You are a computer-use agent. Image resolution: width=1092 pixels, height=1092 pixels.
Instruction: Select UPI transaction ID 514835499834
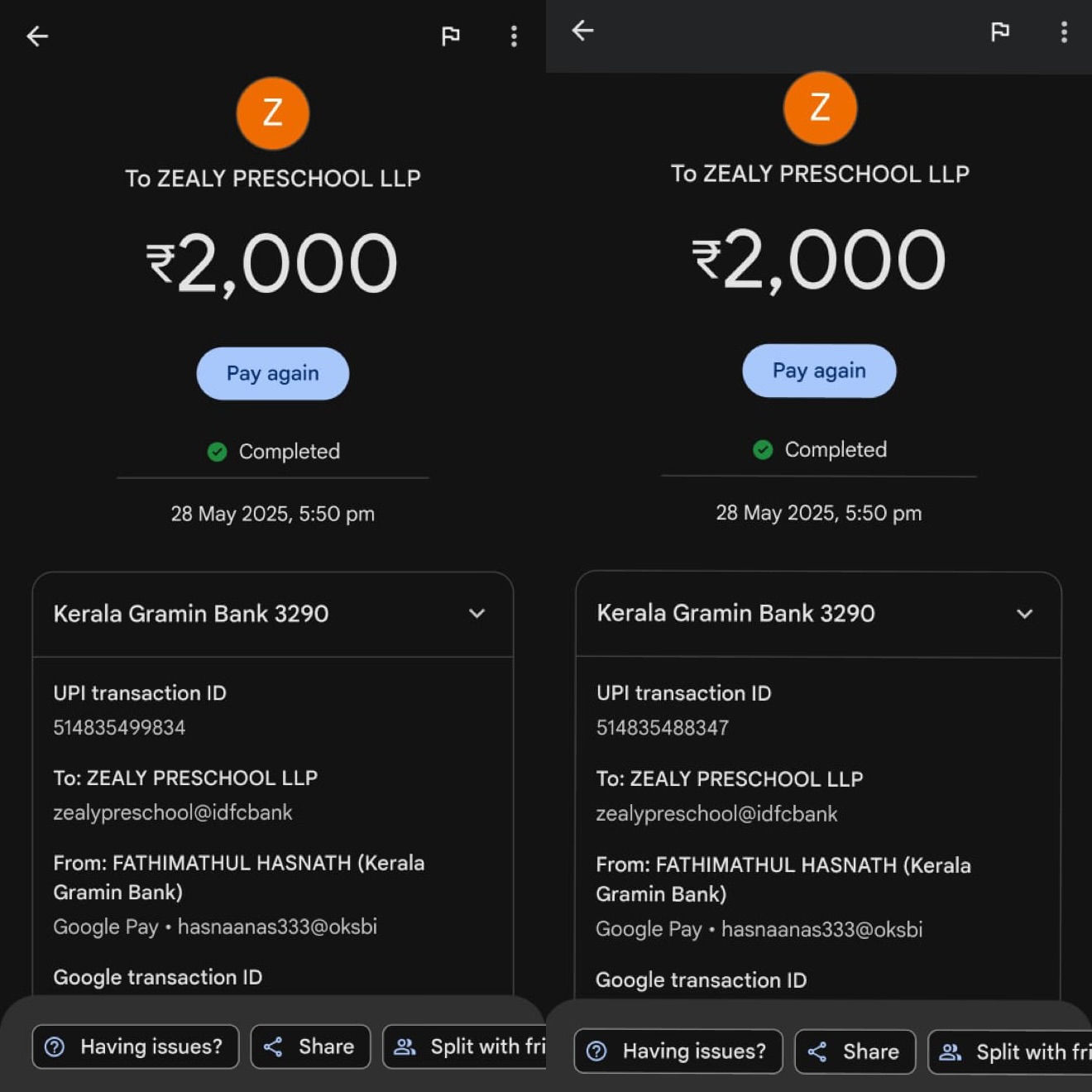coord(119,727)
